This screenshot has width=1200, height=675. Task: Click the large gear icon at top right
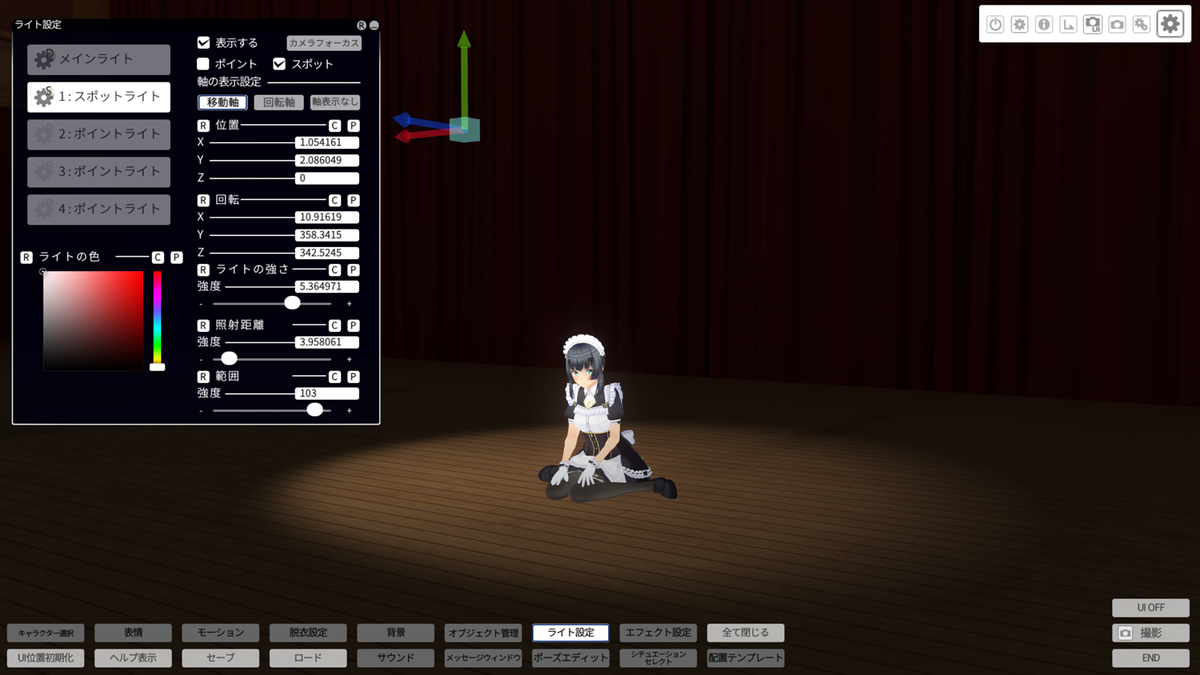coord(1170,24)
